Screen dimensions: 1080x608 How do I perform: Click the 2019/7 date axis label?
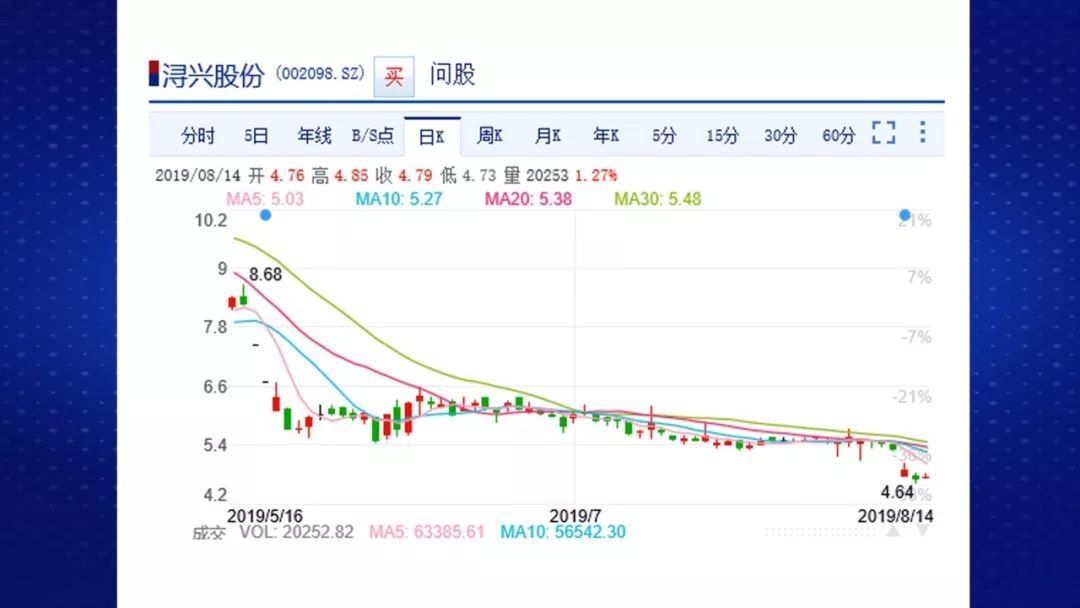coord(575,516)
